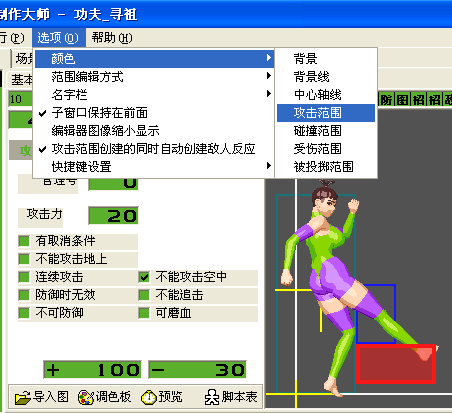Expand the 范围编辑方式 submenu arrow
The image size is (452, 413).
click(x=269, y=76)
